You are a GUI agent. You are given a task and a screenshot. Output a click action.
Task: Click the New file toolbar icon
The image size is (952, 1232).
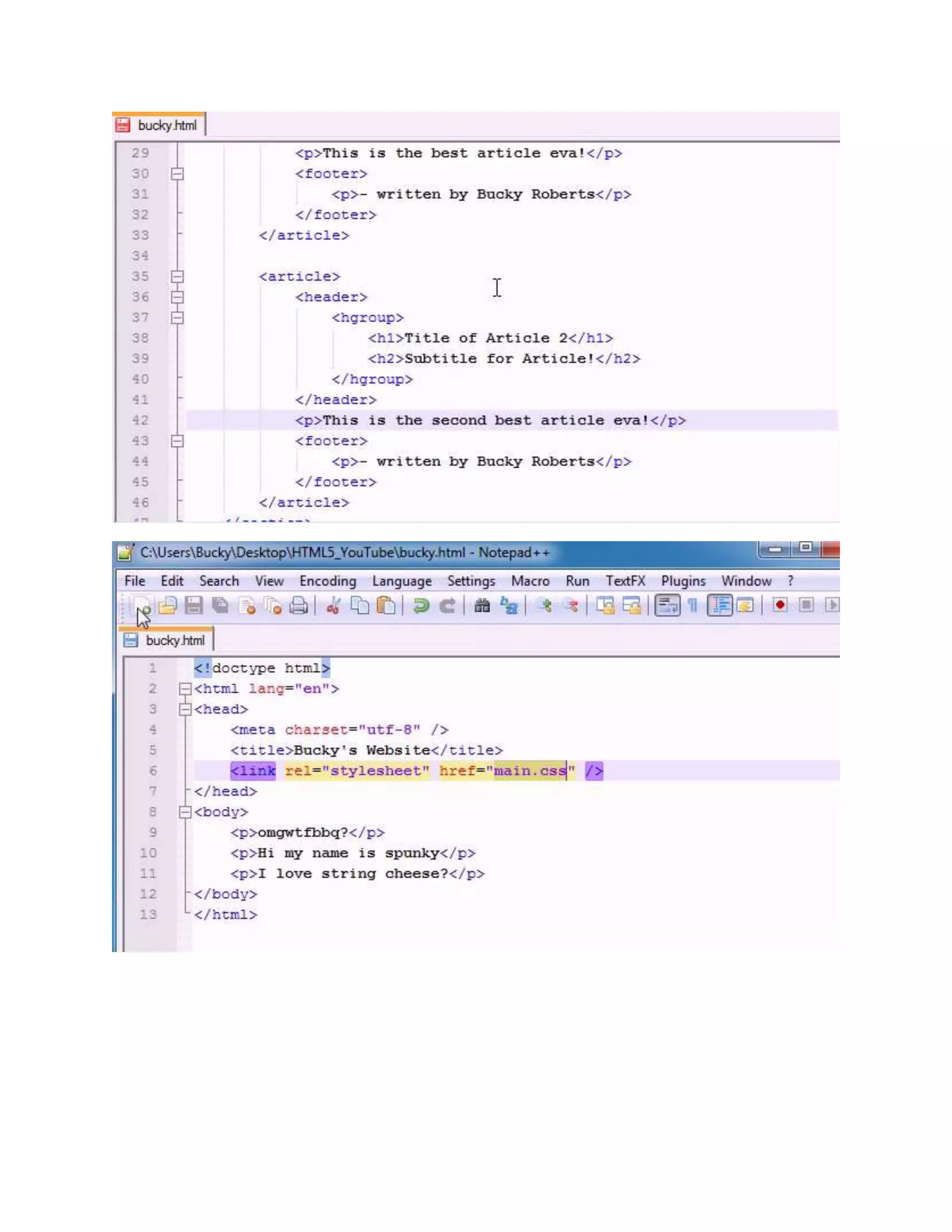[x=142, y=606]
